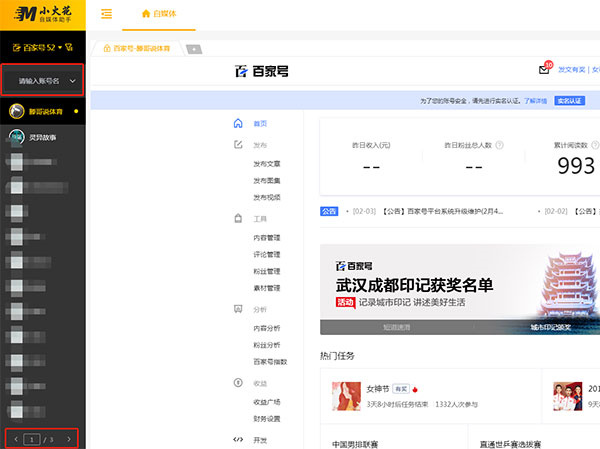Click the 发布 pencil icon
Screen dimensions: 600x449
click(238, 144)
